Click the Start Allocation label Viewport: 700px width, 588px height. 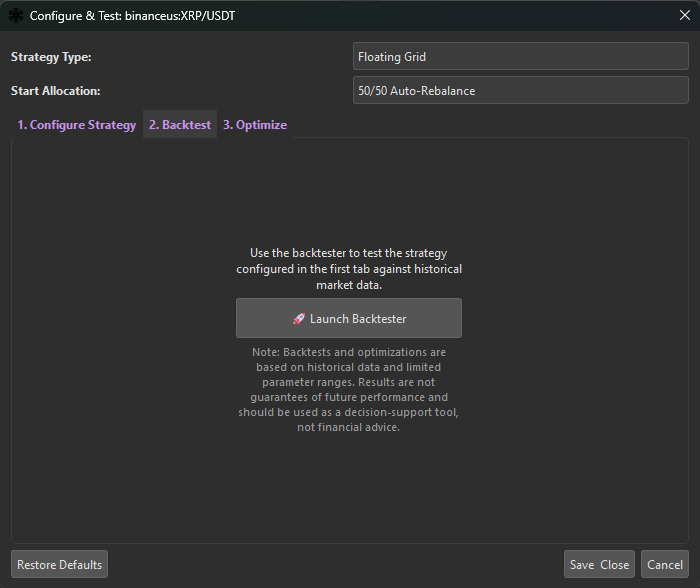pyautogui.click(x=55, y=91)
